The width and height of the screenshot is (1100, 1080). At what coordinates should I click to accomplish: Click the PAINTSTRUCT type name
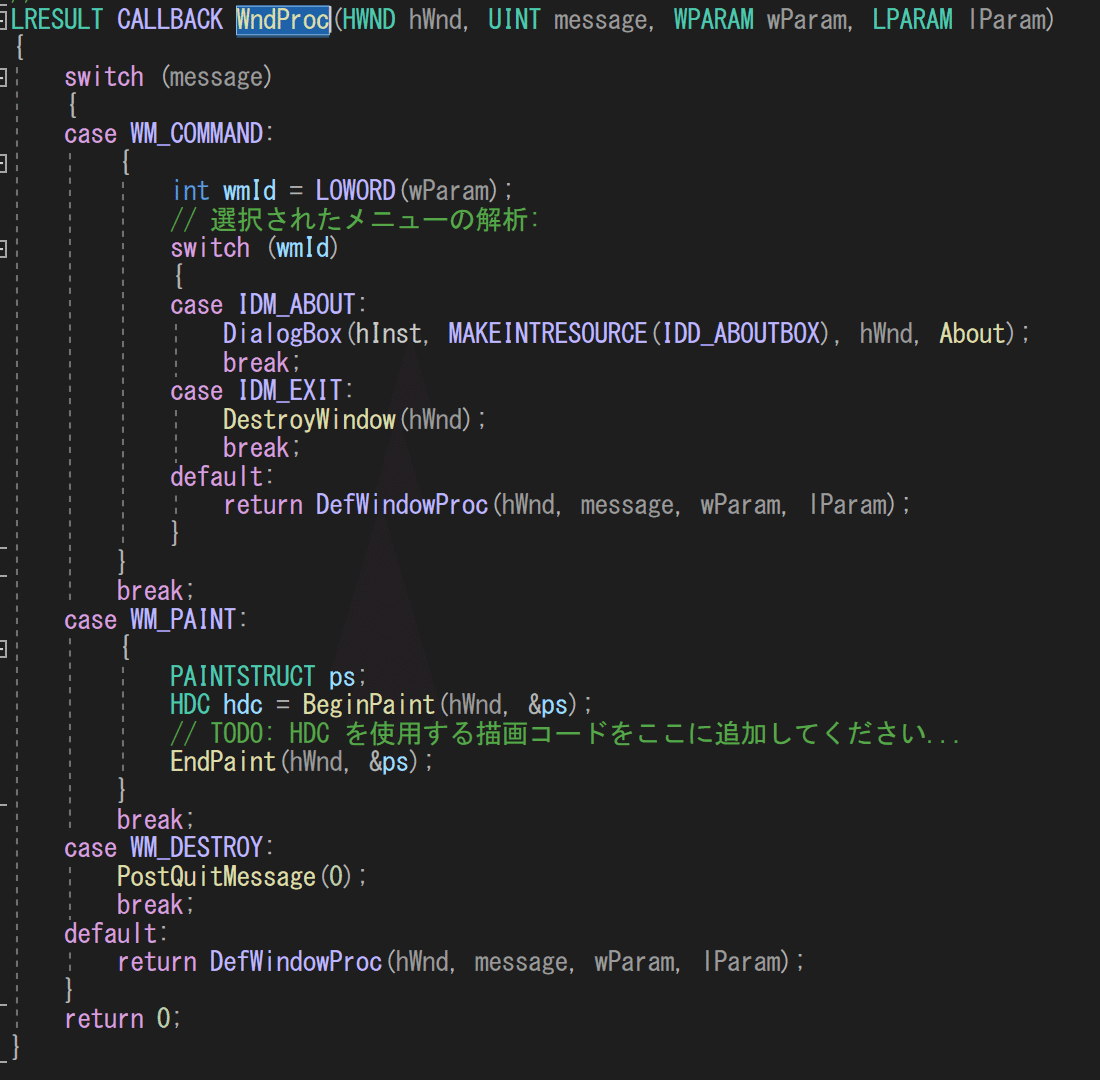click(243, 676)
